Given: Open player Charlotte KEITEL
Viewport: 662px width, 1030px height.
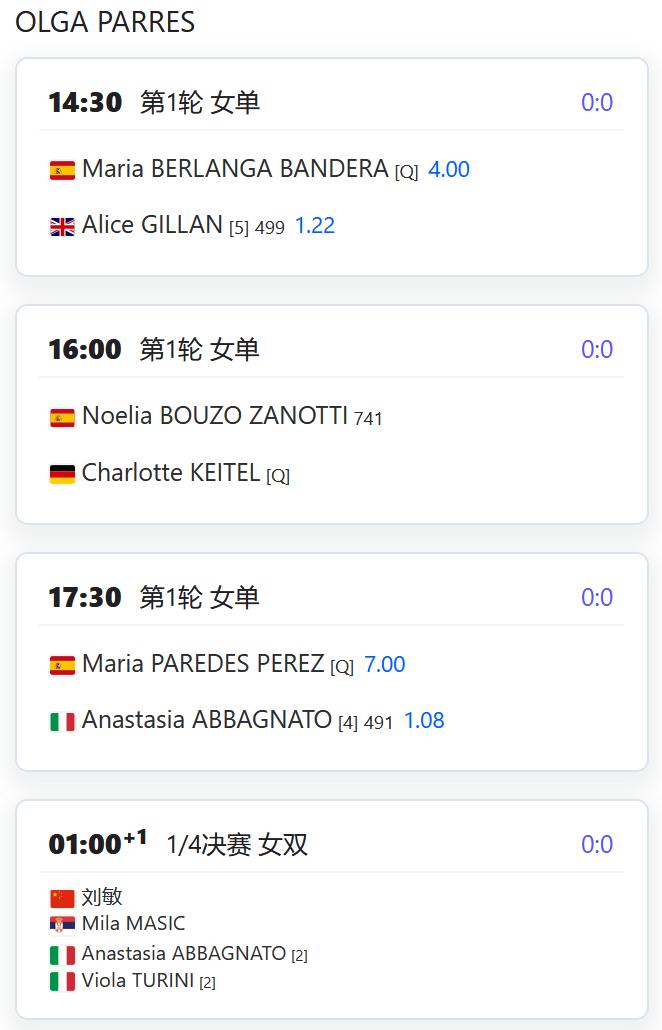Looking at the screenshot, I should (171, 472).
